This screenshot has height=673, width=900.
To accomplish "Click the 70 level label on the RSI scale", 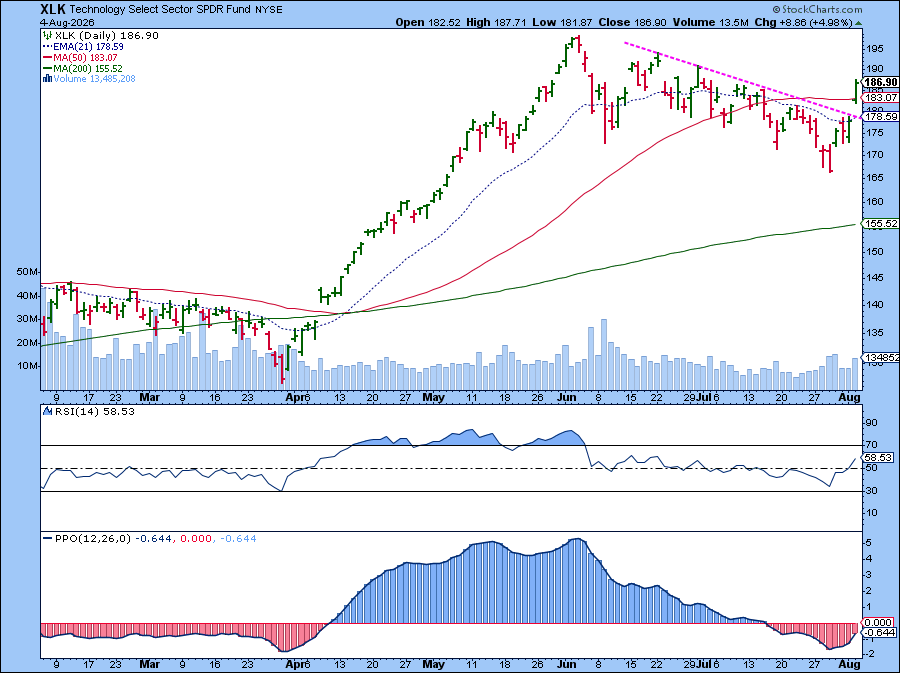I will click(x=871, y=445).
